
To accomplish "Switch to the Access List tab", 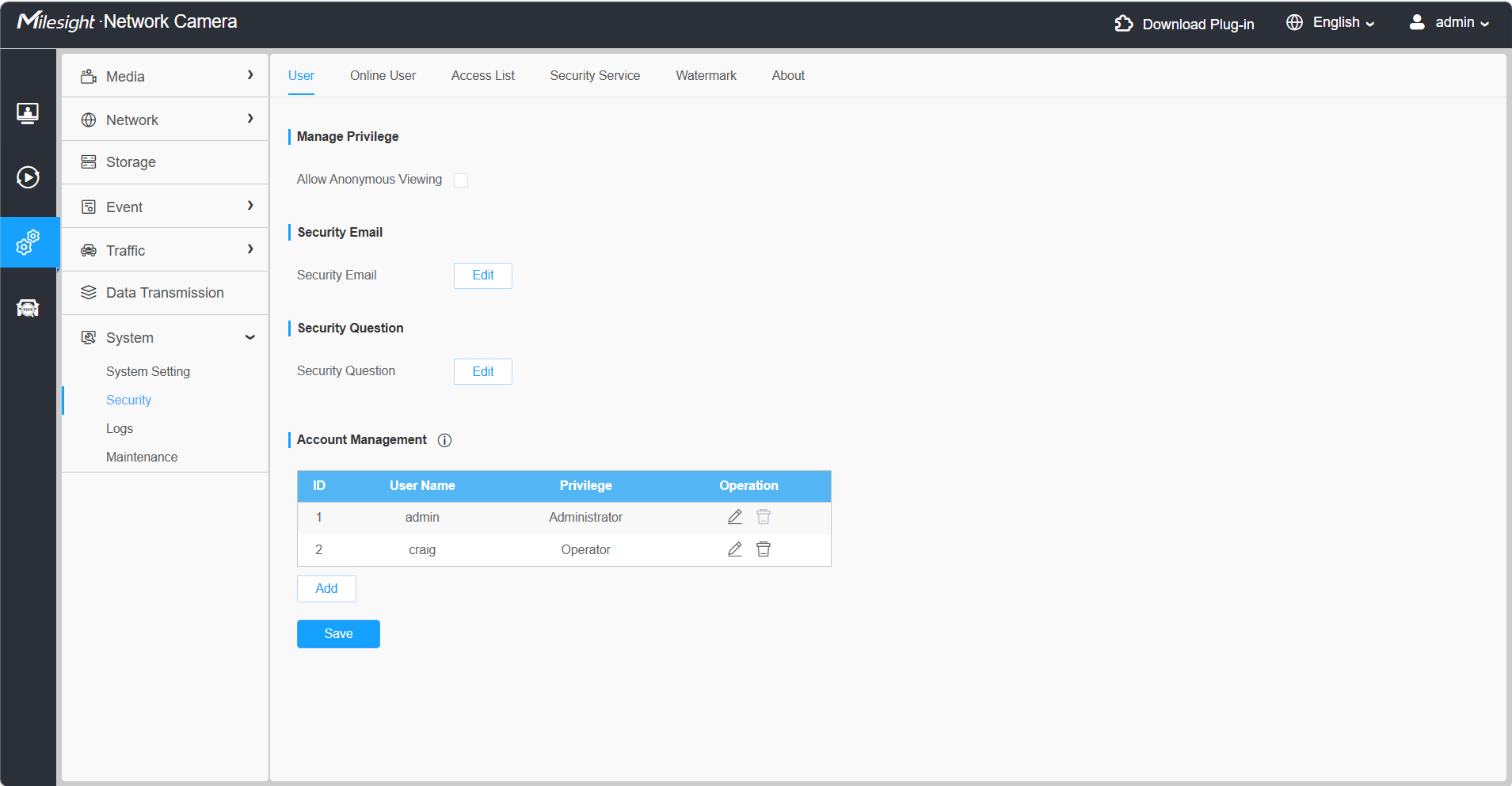I will 483,76.
